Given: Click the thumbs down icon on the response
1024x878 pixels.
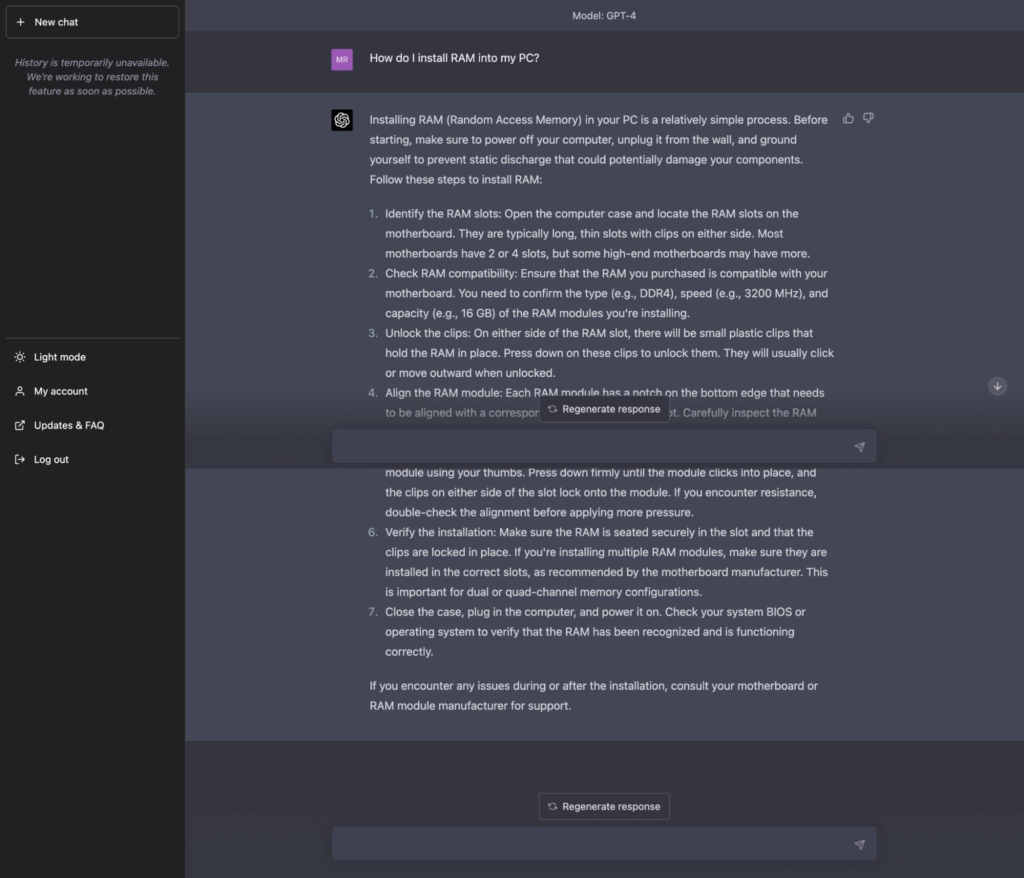Looking at the screenshot, I should (x=868, y=118).
